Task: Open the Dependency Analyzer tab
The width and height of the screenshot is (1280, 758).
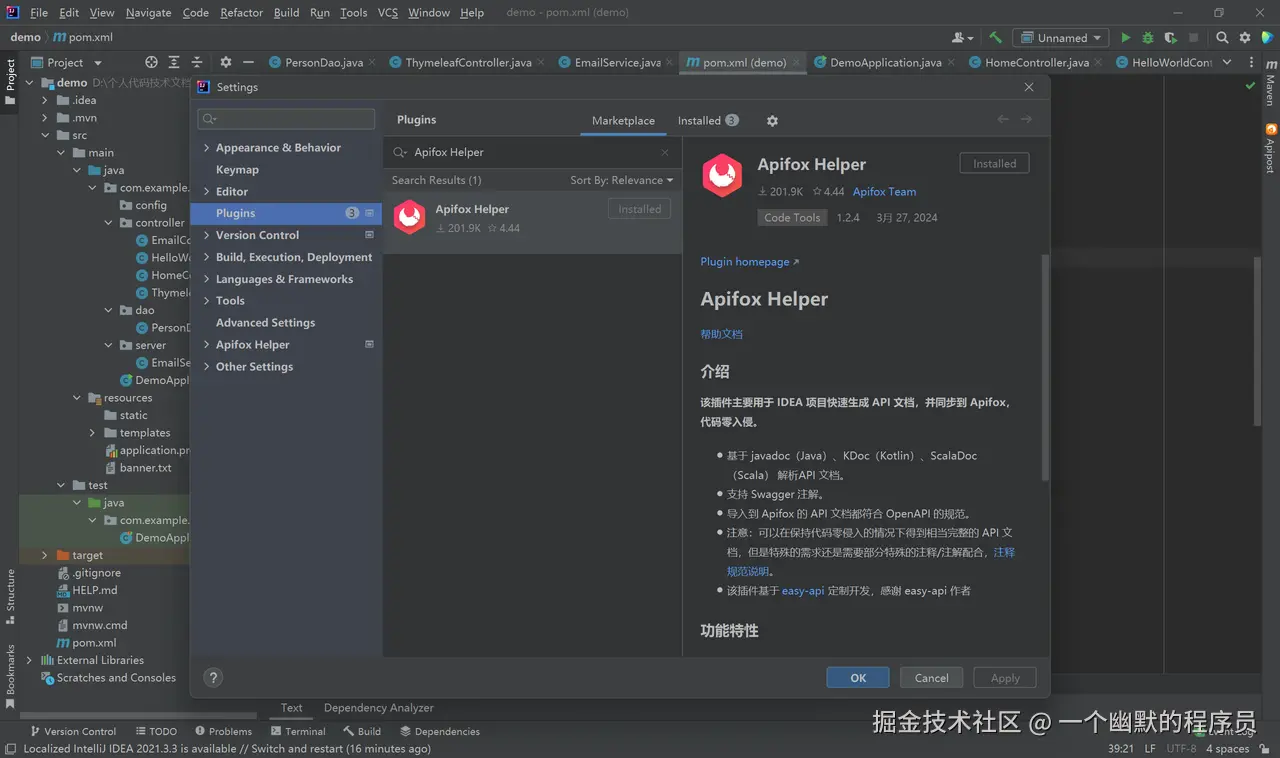Action: click(379, 707)
